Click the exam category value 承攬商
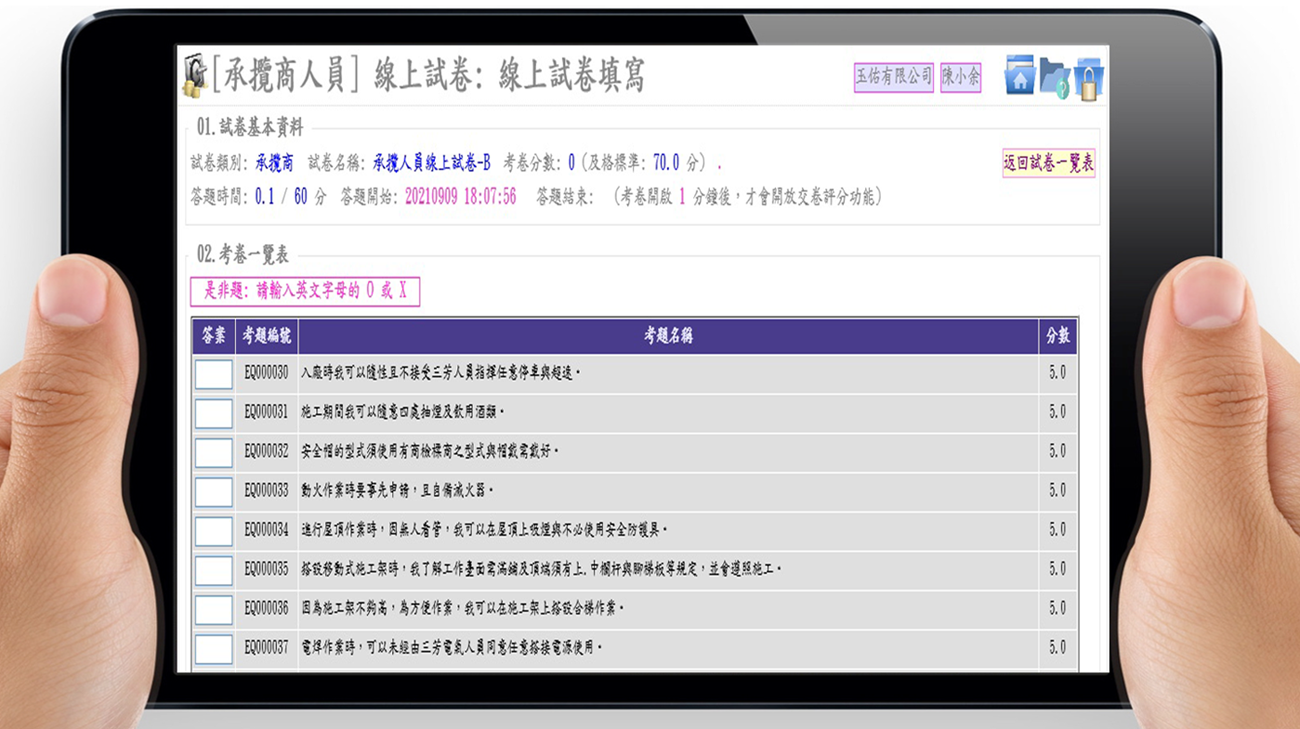Screen dimensions: 1300x729 coord(274,163)
